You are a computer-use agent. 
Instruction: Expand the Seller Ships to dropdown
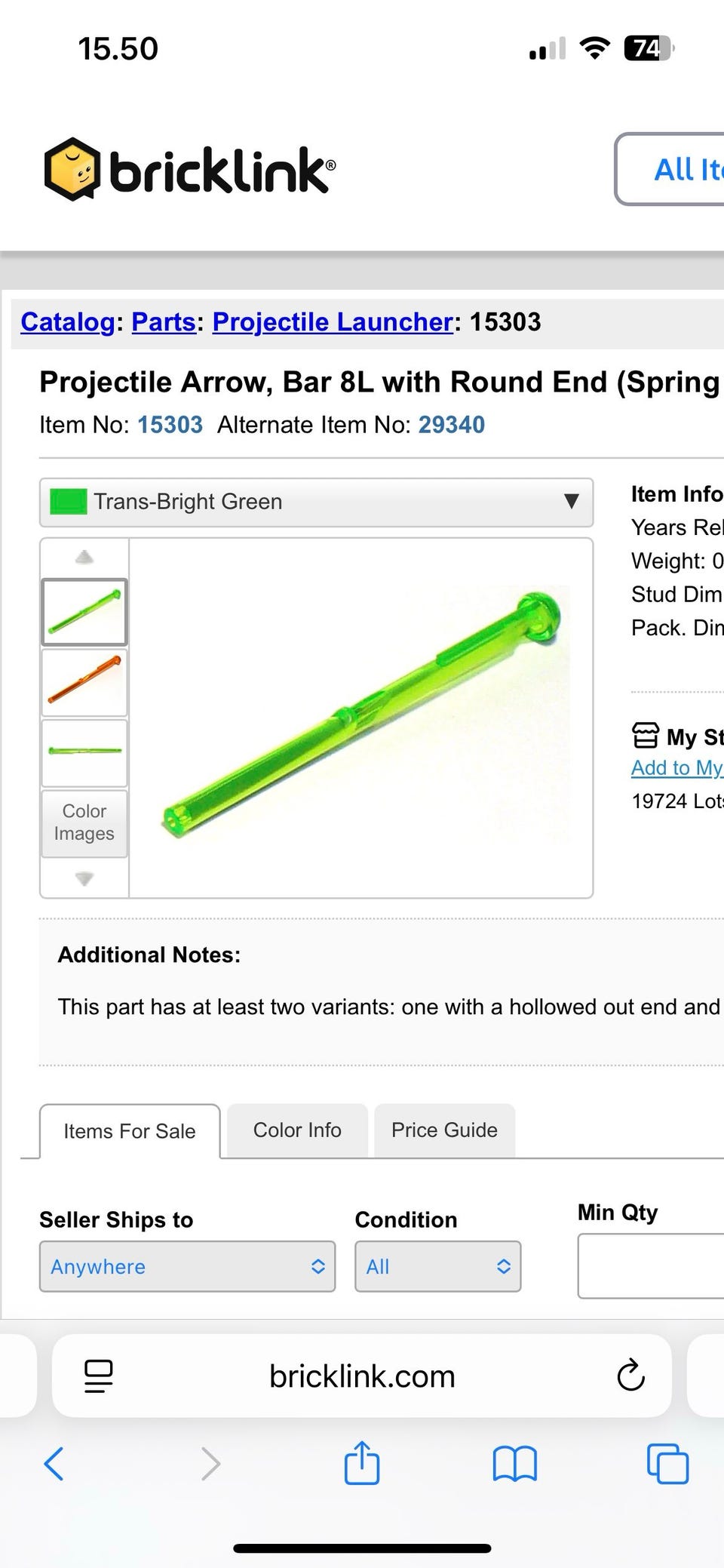[x=187, y=1266]
